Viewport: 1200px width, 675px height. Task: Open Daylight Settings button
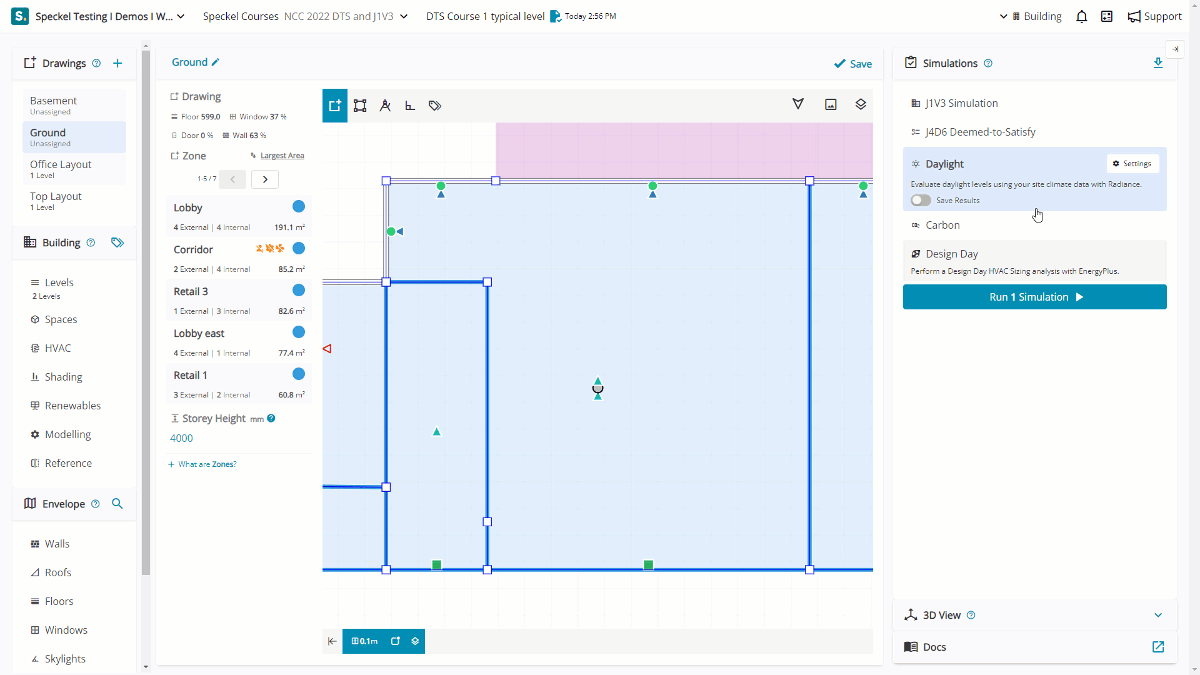tap(1133, 164)
